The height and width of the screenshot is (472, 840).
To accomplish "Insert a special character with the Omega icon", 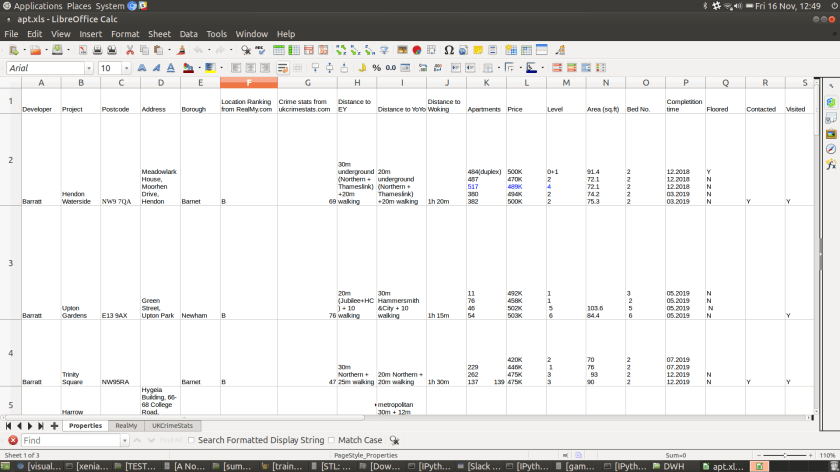I will [x=449, y=50].
